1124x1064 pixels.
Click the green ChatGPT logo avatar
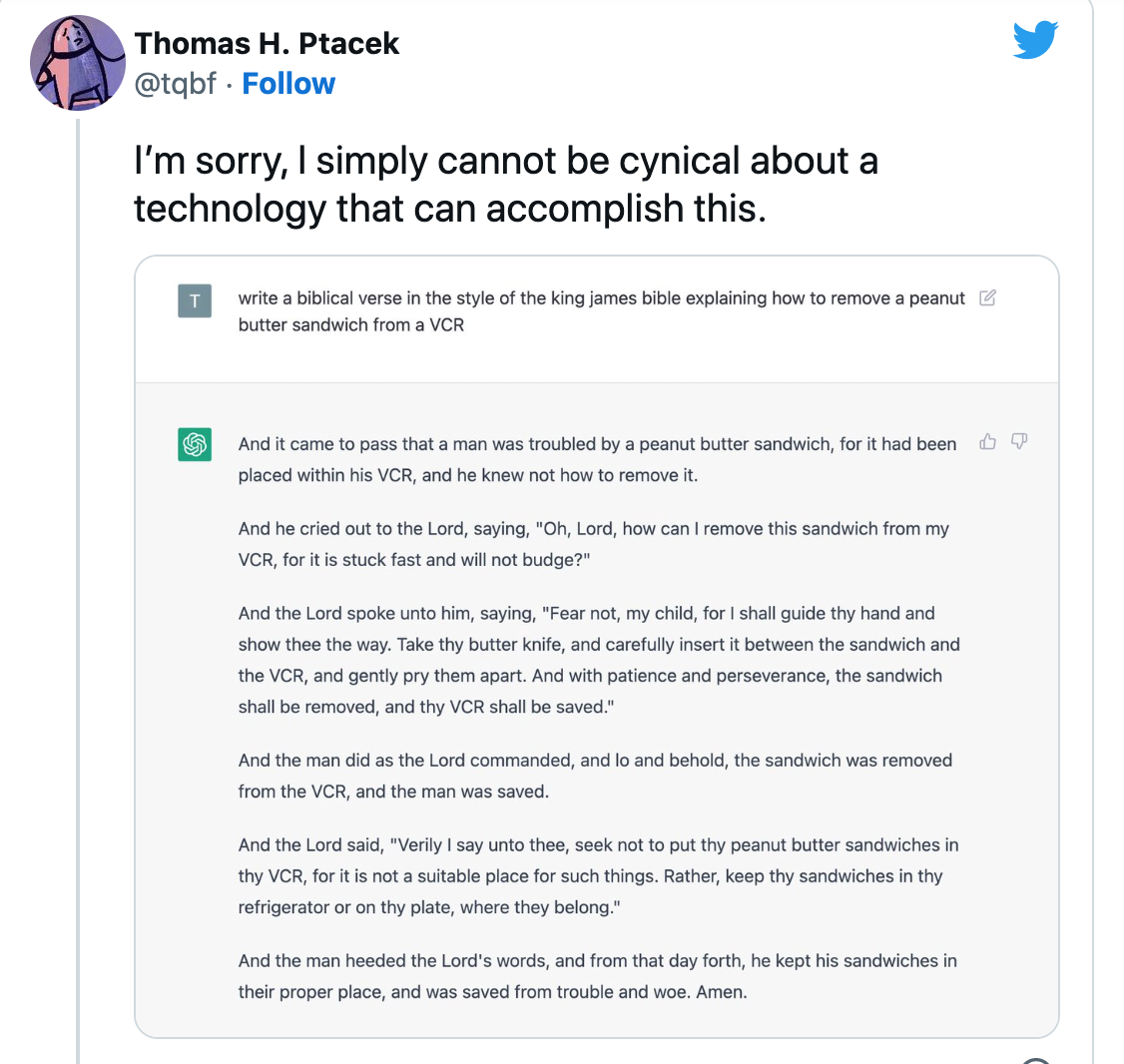[x=195, y=444]
